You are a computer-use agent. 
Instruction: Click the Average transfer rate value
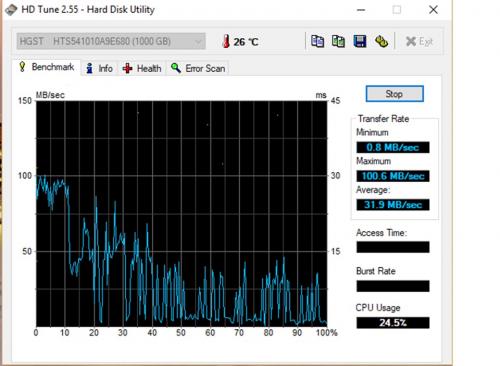point(393,205)
